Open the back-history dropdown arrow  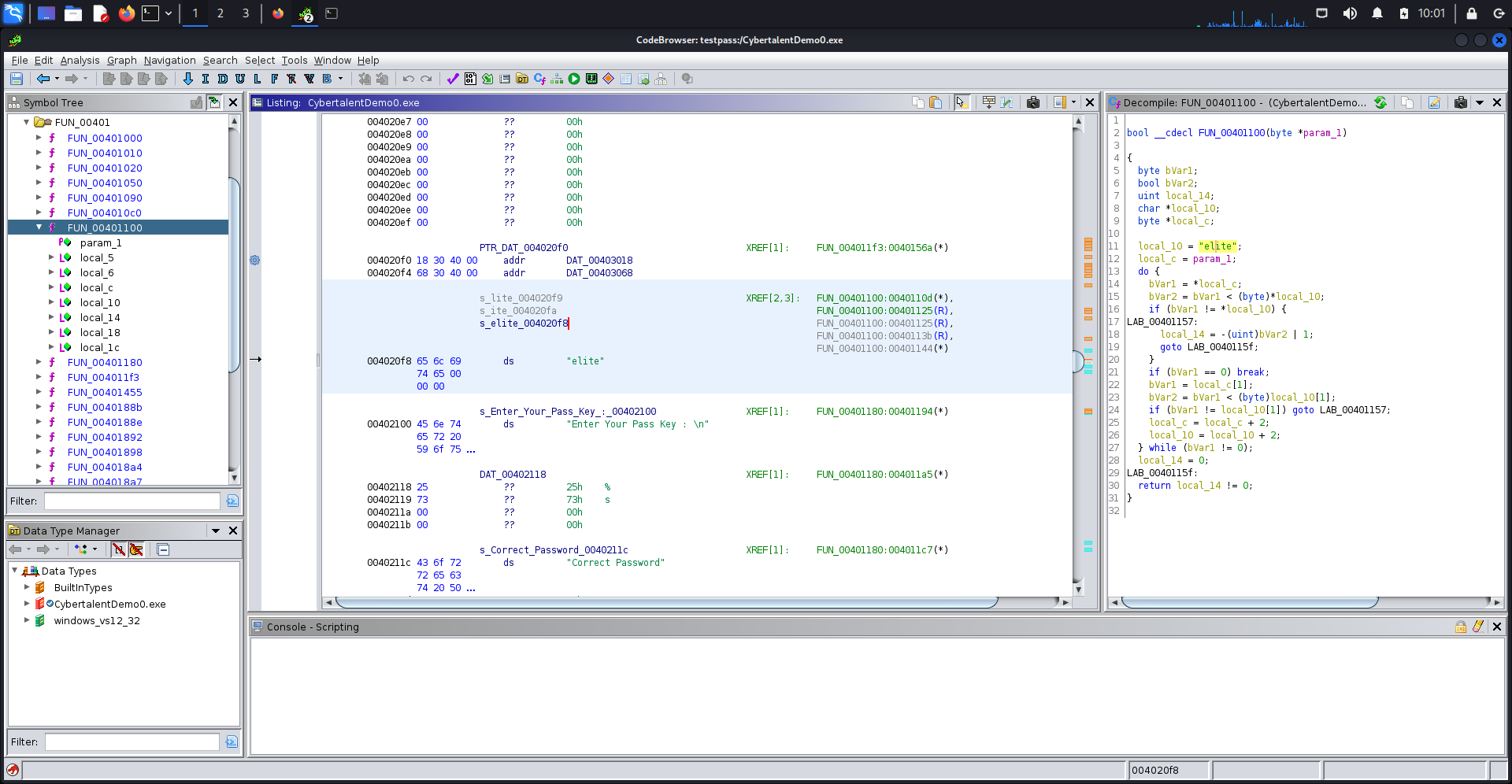click(x=57, y=79)
